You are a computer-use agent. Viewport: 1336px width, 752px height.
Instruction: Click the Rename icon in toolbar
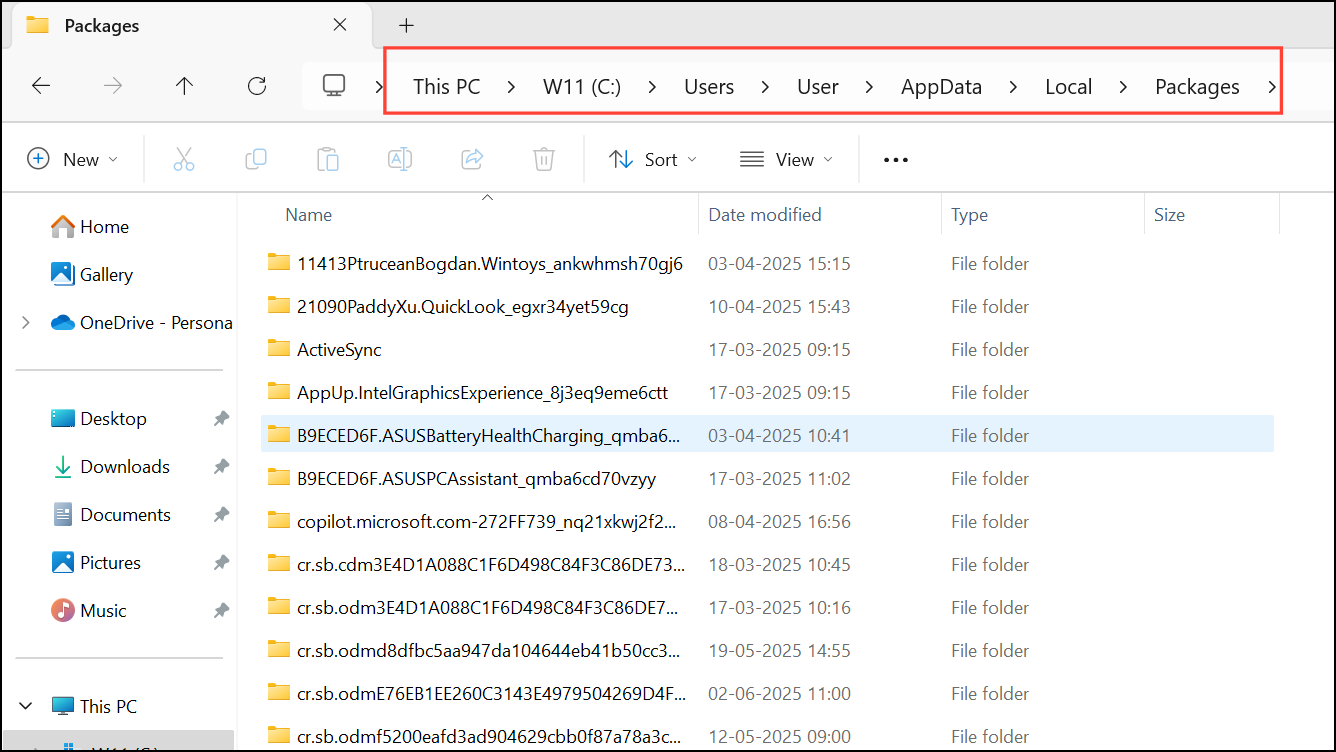400,159
